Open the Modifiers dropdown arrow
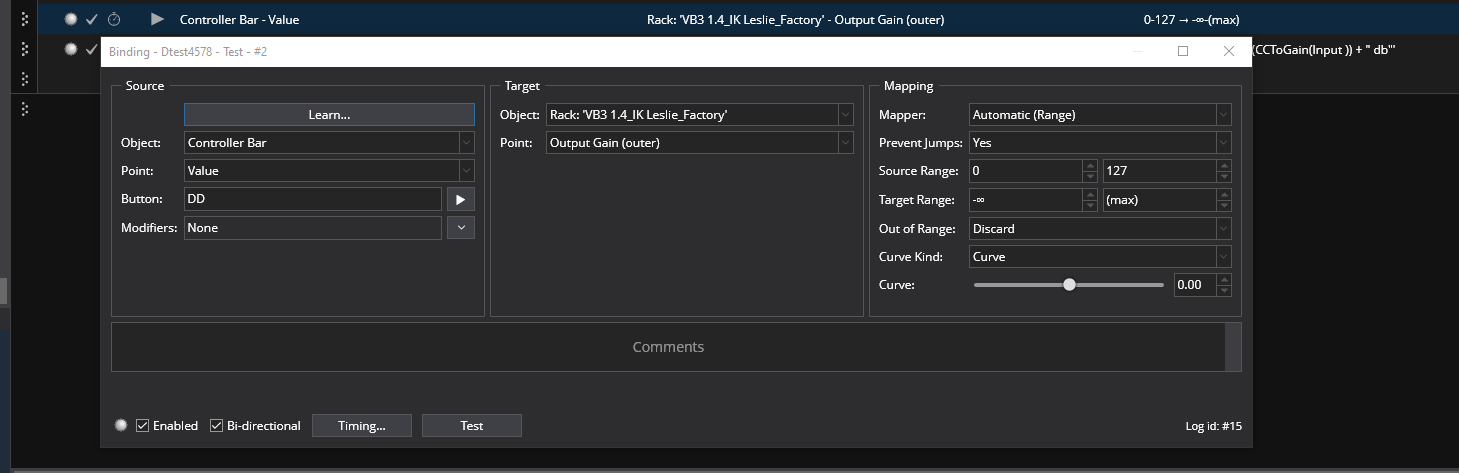 click(x=460, y=228)
